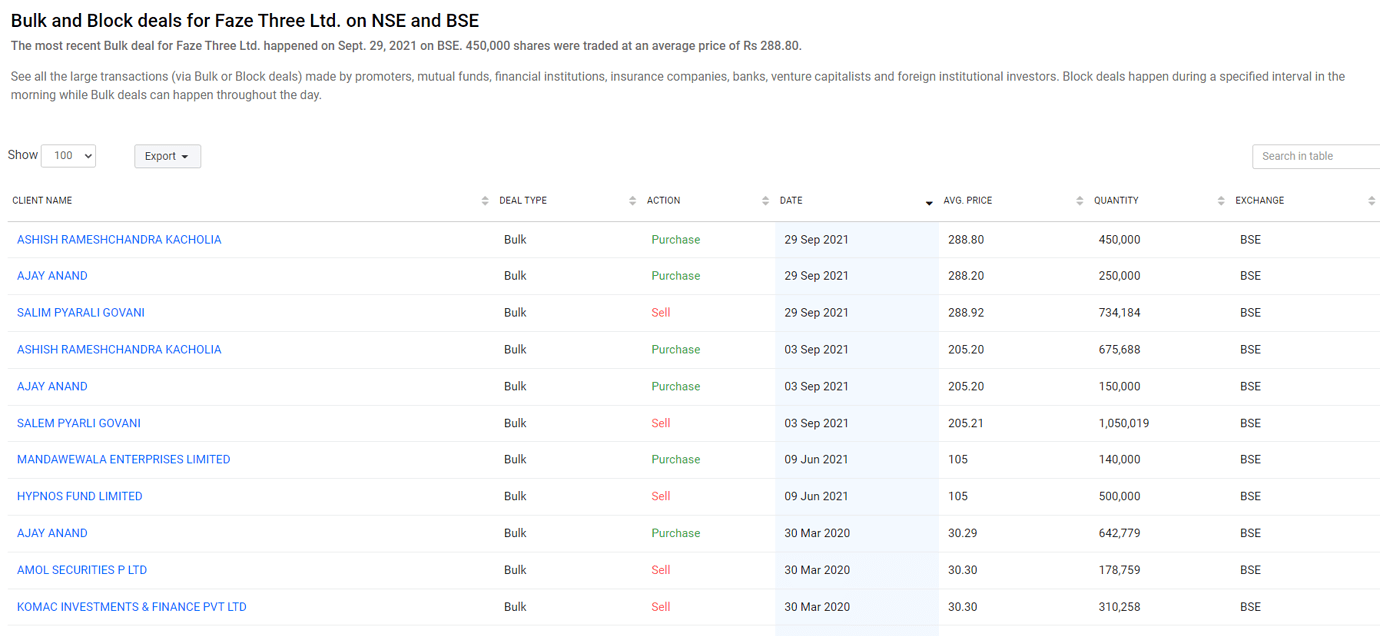Image resolution: width=1380 pixels, height=636 pixels.
Task: Click into the Search in table field
Action: (x=1315, y=156)
